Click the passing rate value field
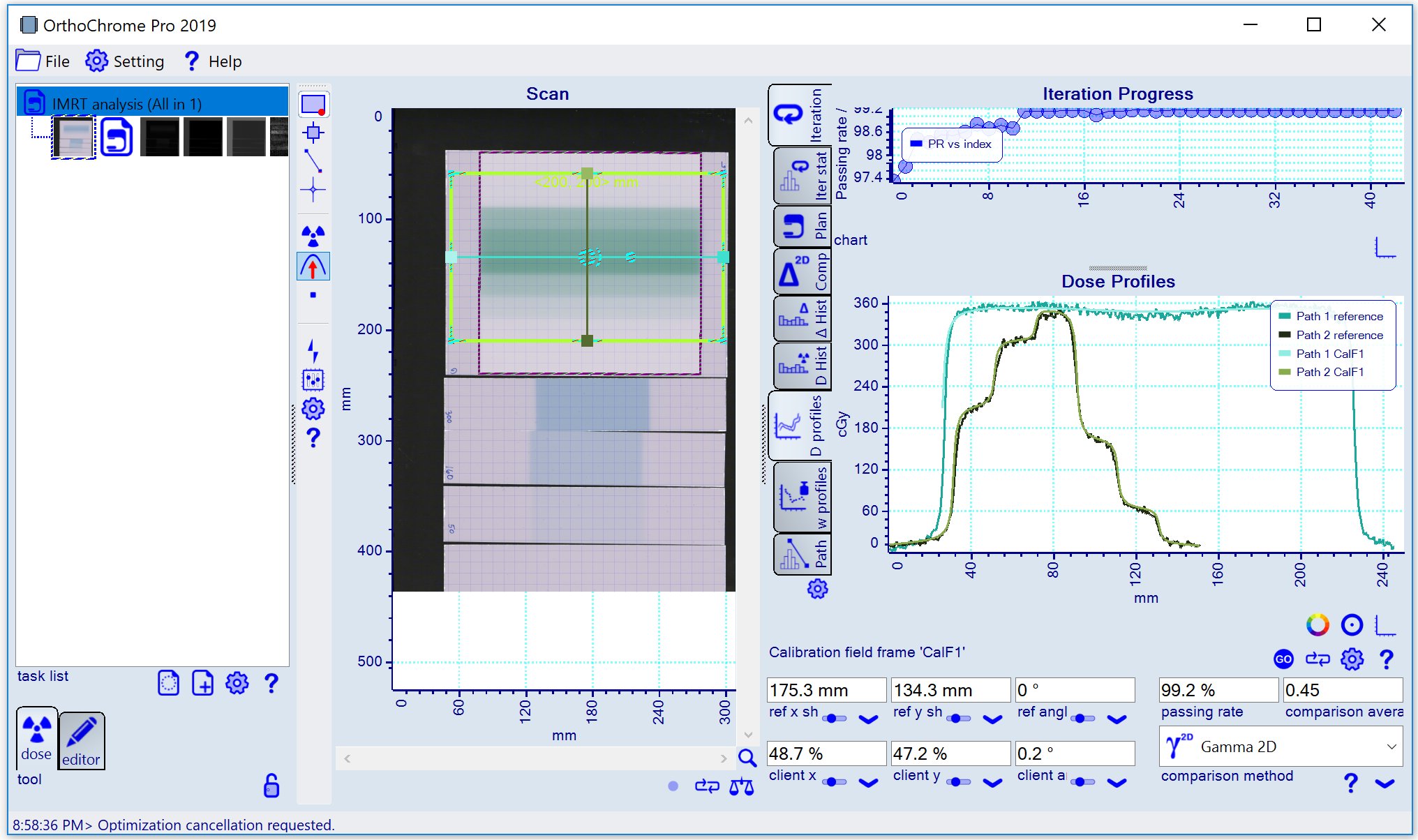This screenshot has width=1418, height=840. (1217, 690)
